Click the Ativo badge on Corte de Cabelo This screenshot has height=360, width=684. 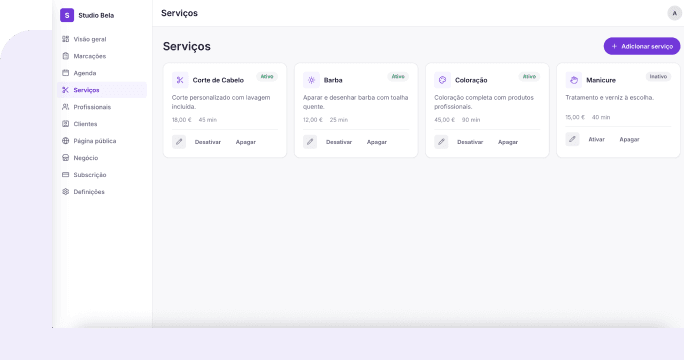click(x=267, y=76)
